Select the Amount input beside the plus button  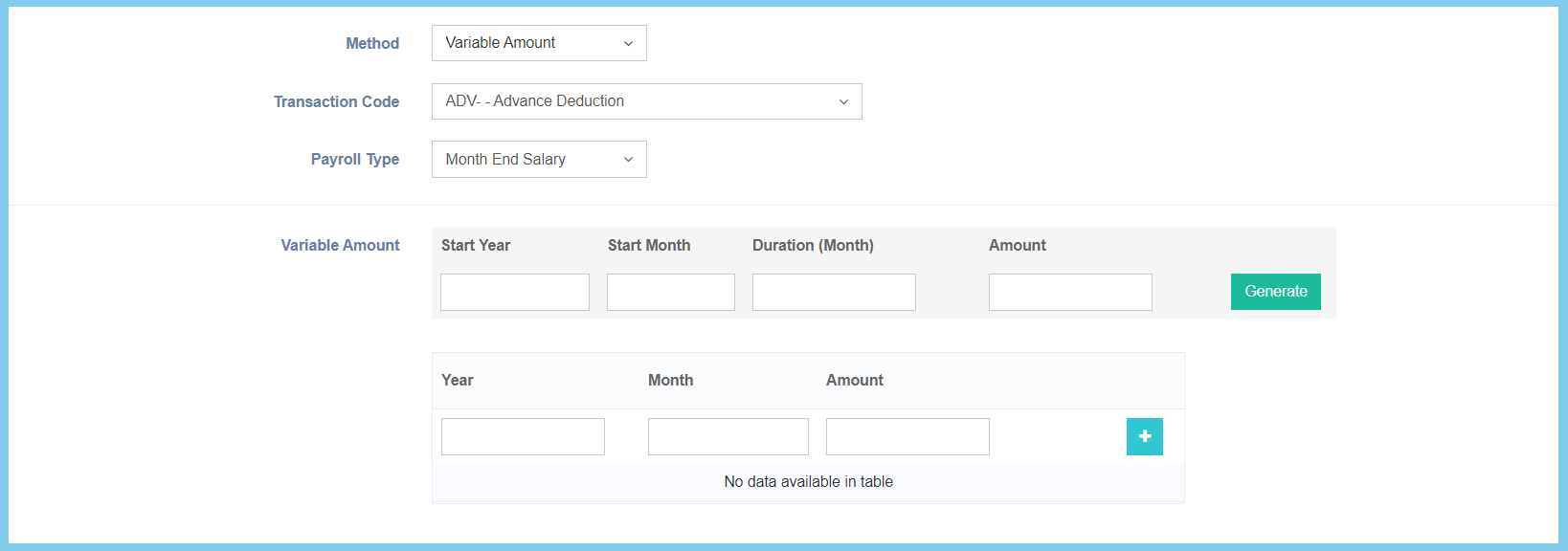[907, 436]
